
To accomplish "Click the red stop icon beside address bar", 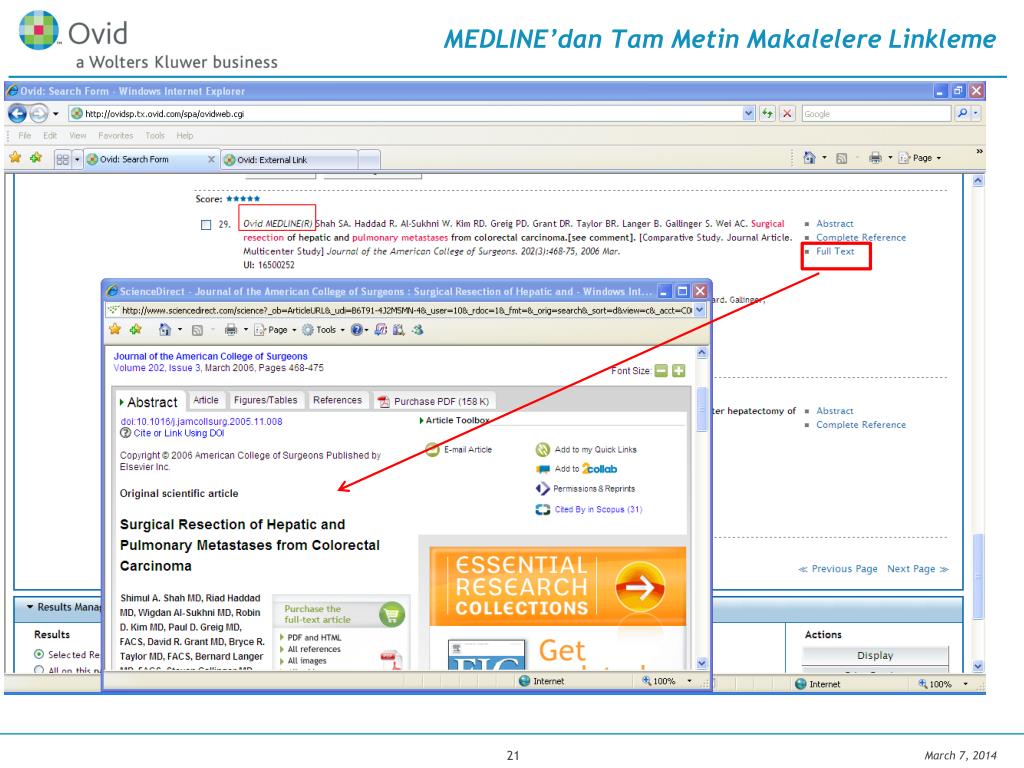I will pos(788,114).
